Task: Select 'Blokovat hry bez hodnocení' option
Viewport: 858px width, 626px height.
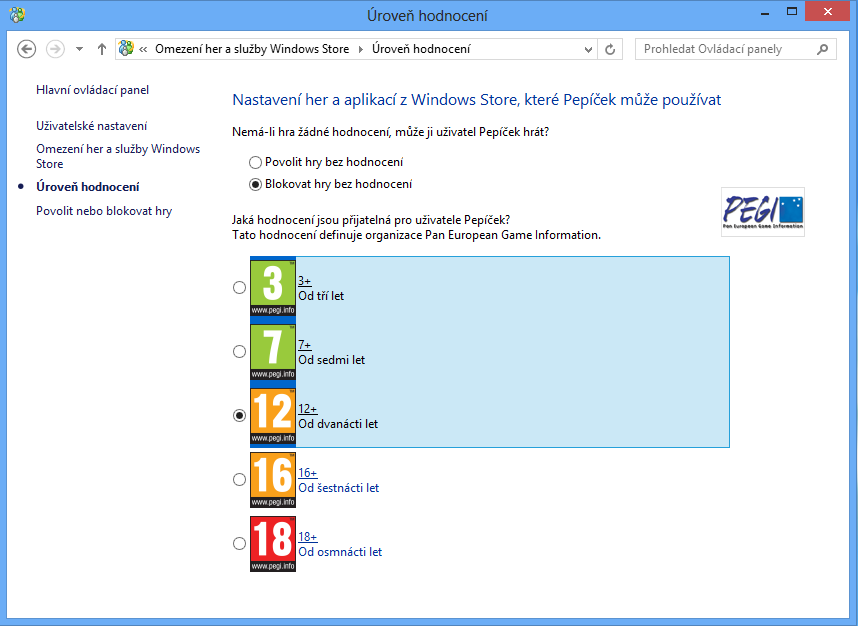Action: point(256,184)
